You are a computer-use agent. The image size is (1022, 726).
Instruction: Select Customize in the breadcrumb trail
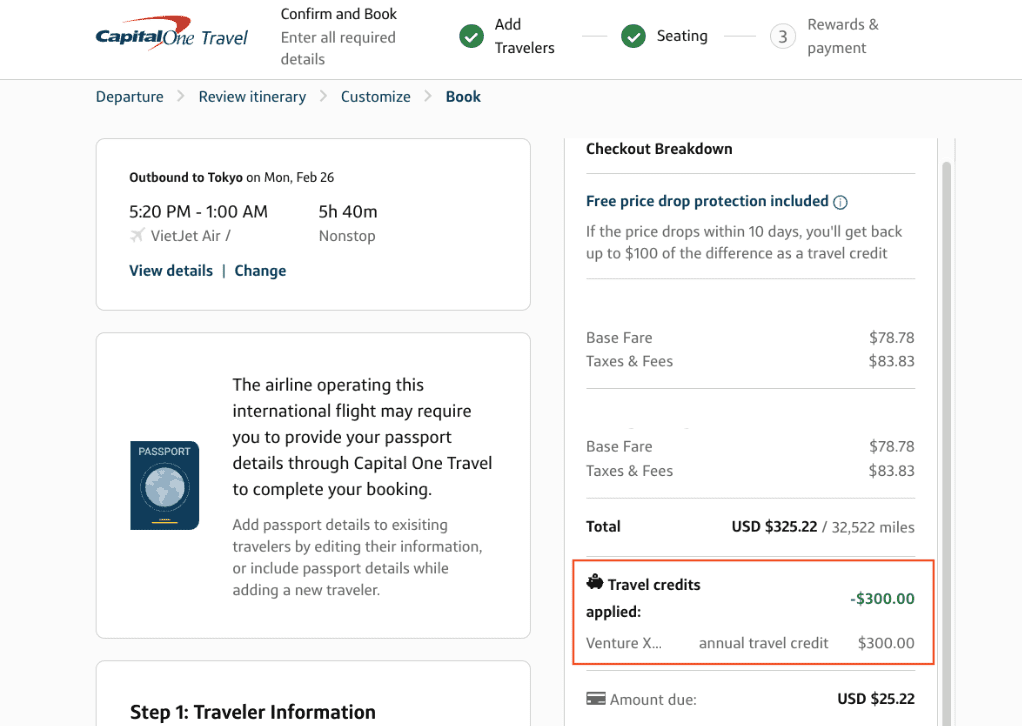[x=375, y=96]
